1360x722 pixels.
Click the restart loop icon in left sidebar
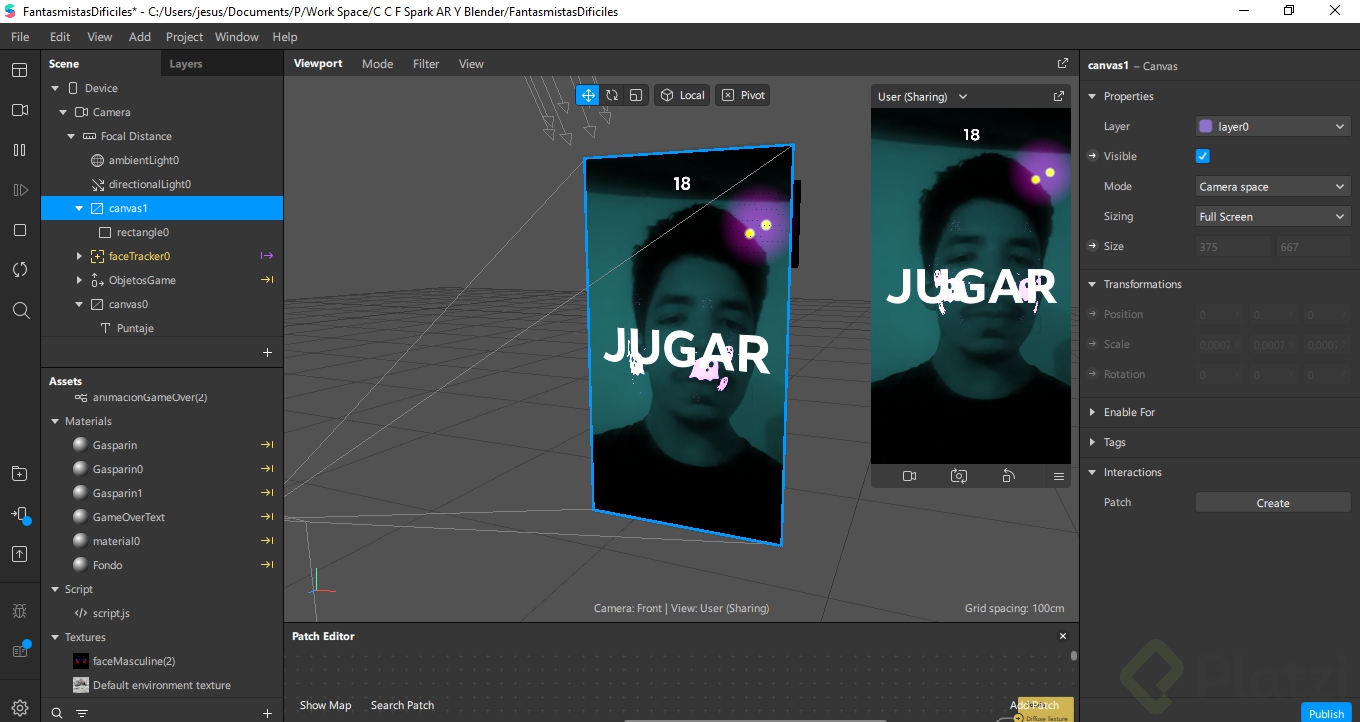(19, 270)
